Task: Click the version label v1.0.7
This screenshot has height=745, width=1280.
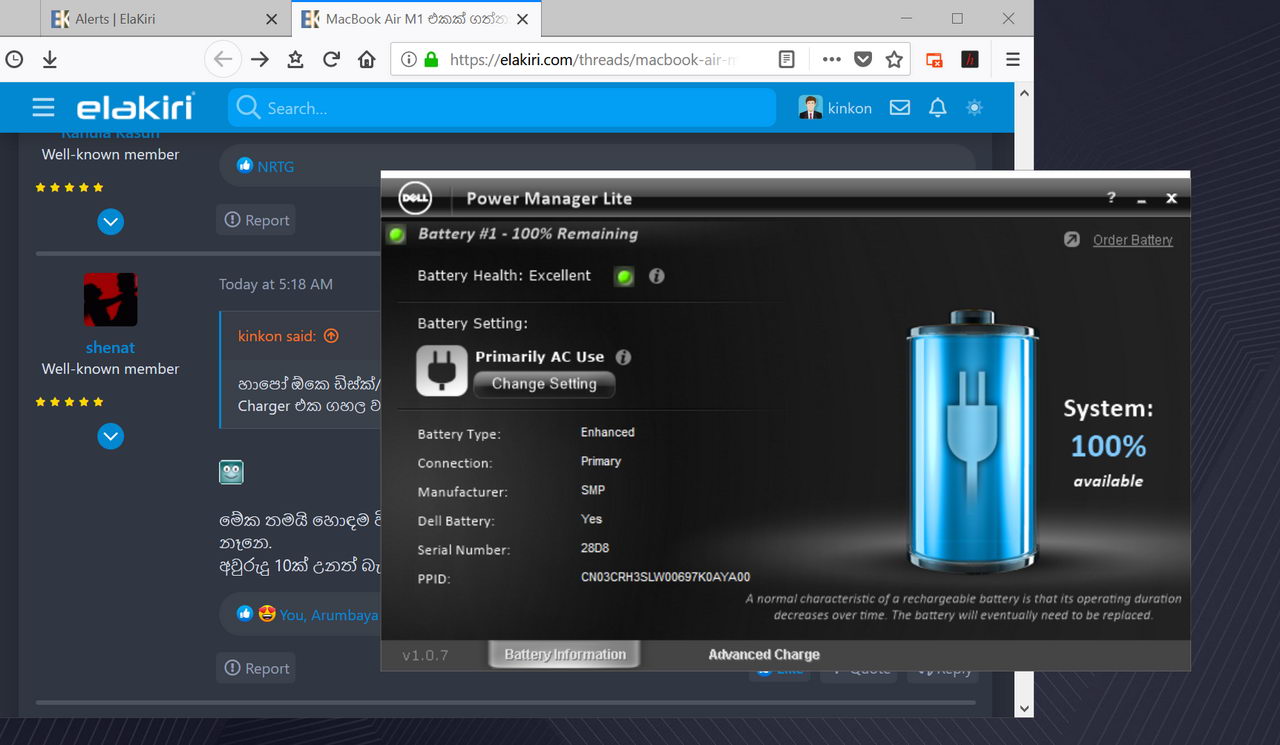Action: coord(425,656)
